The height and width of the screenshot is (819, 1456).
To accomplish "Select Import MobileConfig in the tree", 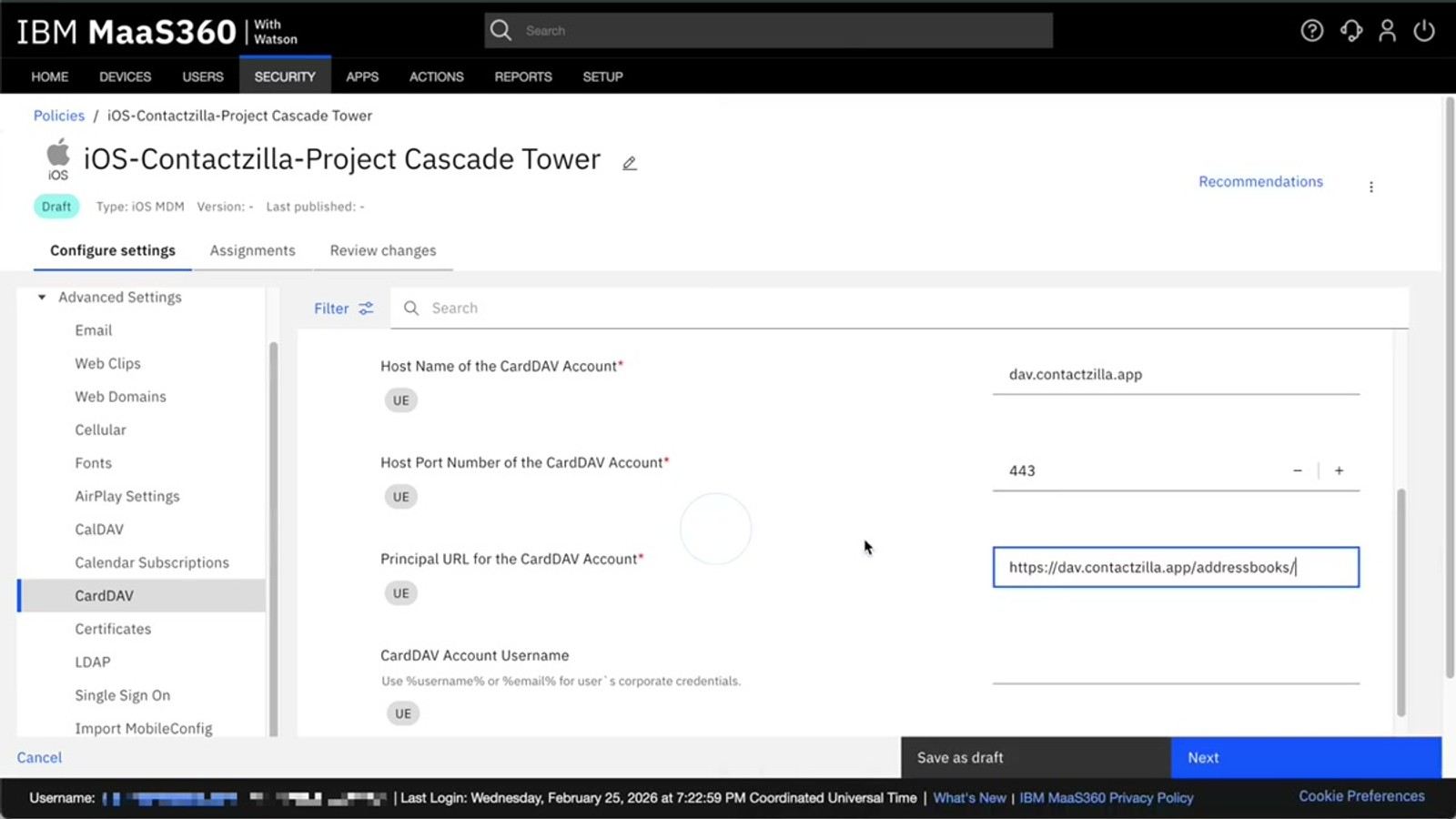I will 142,728.
